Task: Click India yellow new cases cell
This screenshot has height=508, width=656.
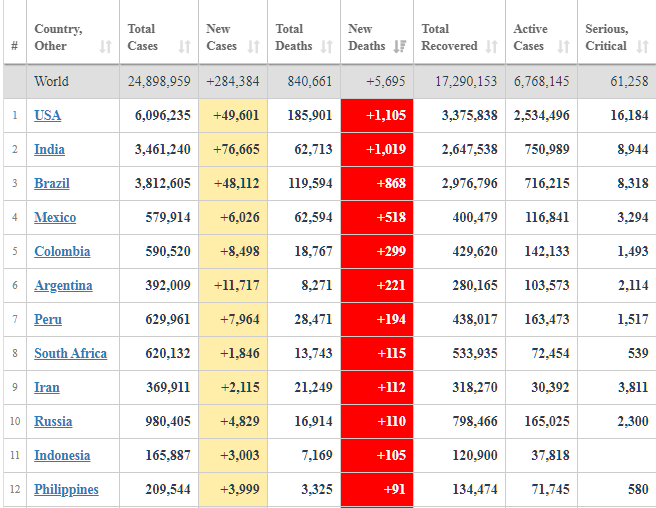Action: click(x=233, y=149)
